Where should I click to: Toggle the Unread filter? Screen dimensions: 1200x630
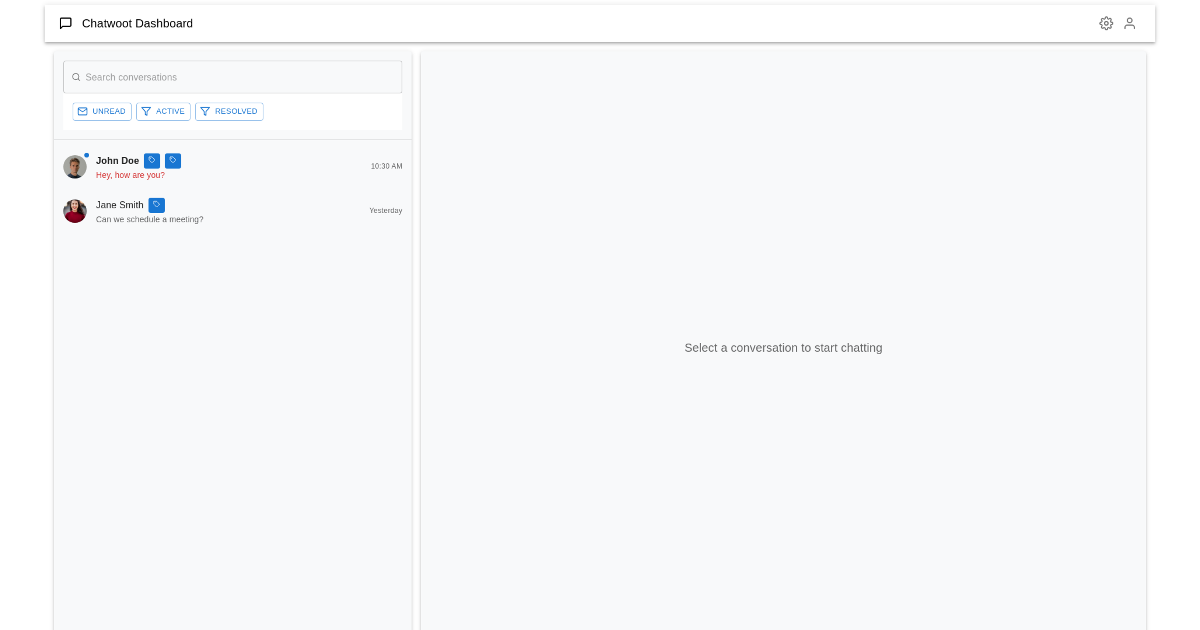[102, 111]
